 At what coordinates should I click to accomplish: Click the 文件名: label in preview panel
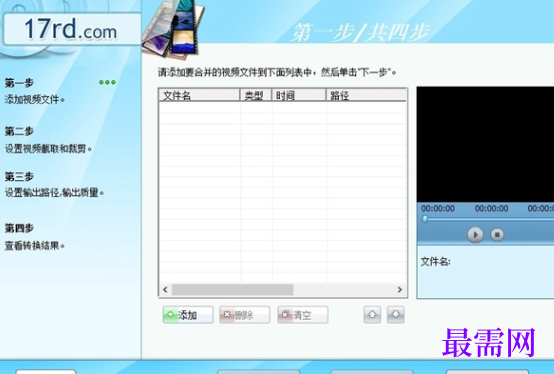[x=435, y=262]
